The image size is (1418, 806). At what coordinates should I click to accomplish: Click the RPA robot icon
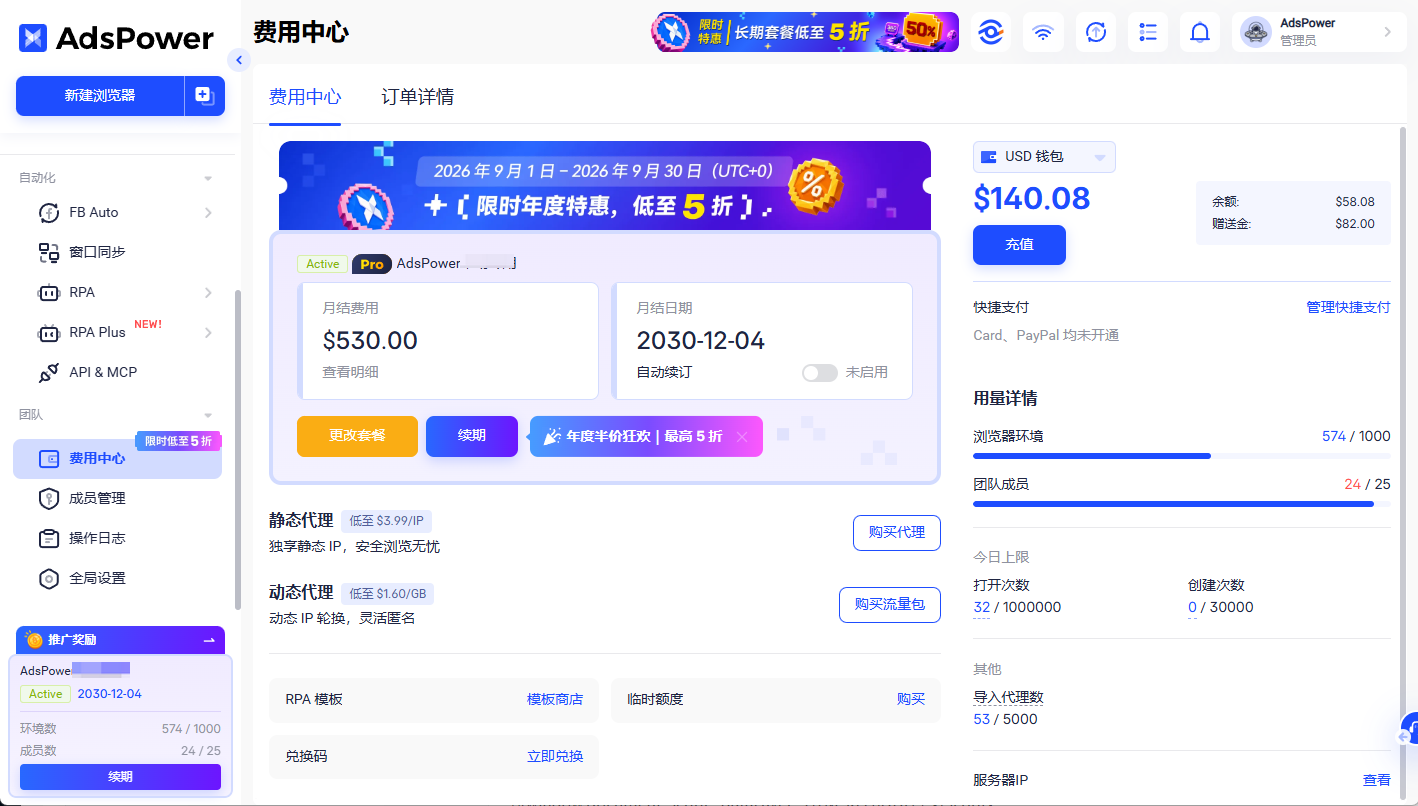[49, 292]
